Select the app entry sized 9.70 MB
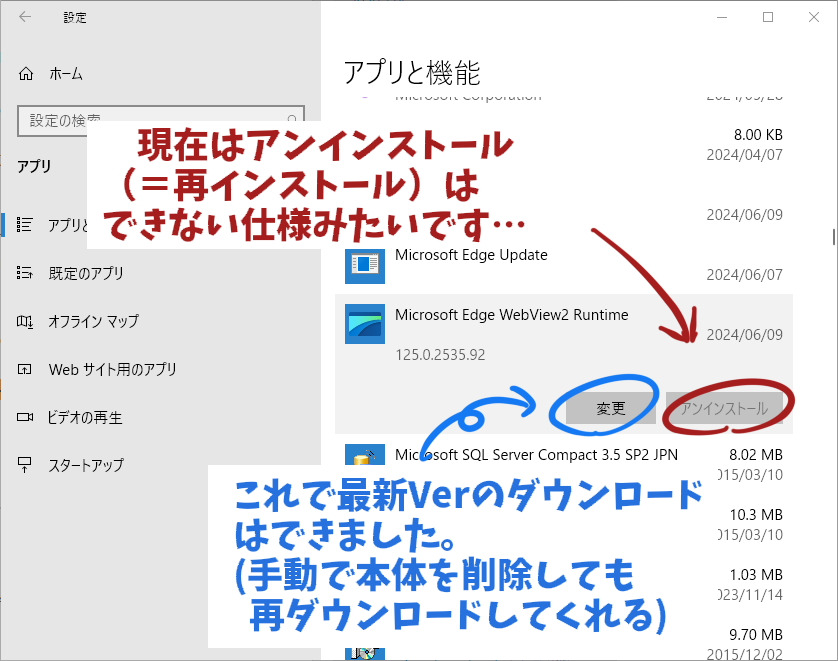838x661 pixels. pos(755,634)
